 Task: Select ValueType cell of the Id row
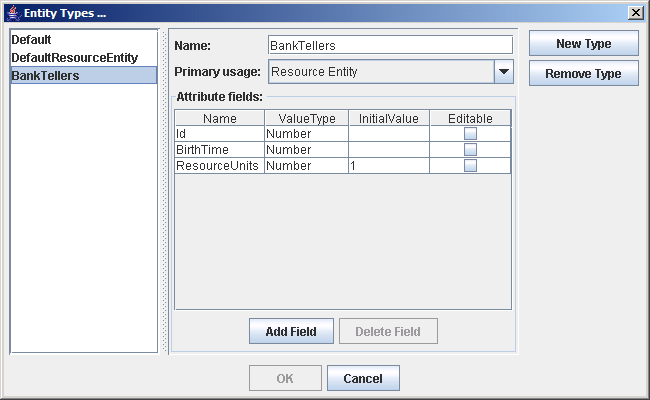click(306, 133)
